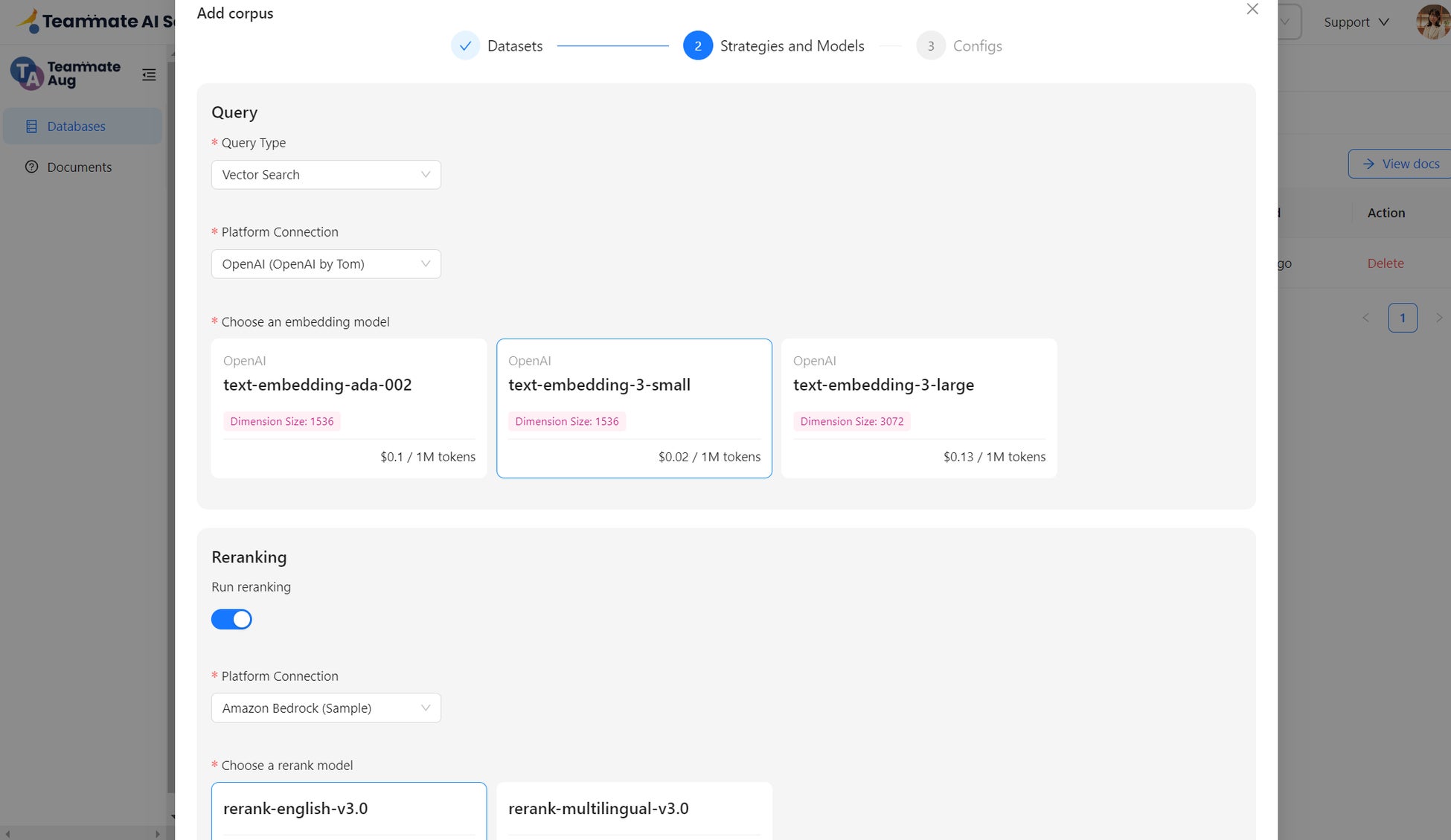Click the View docs button

click(x=1400, y=164)
